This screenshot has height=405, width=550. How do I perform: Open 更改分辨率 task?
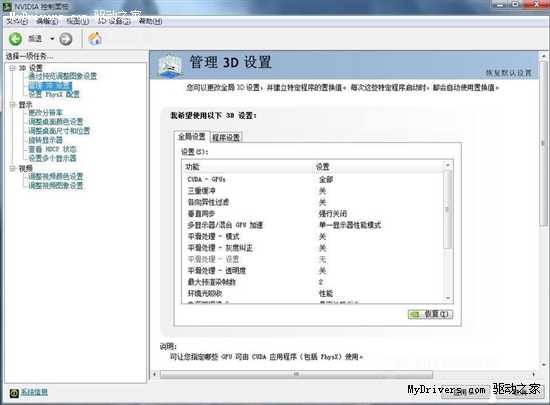[x=46, y=113]
